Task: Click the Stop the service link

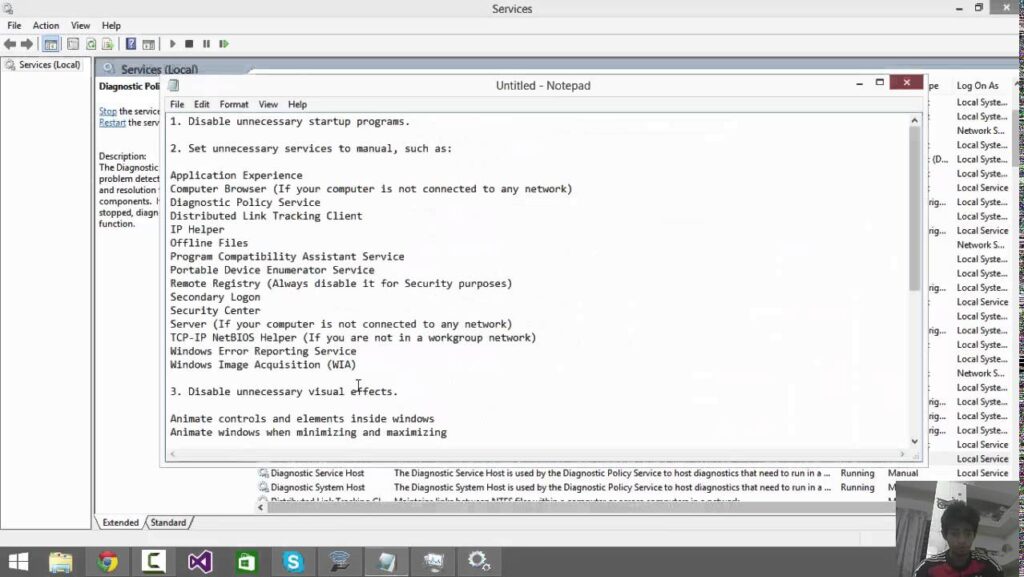Action: [108, 111]
